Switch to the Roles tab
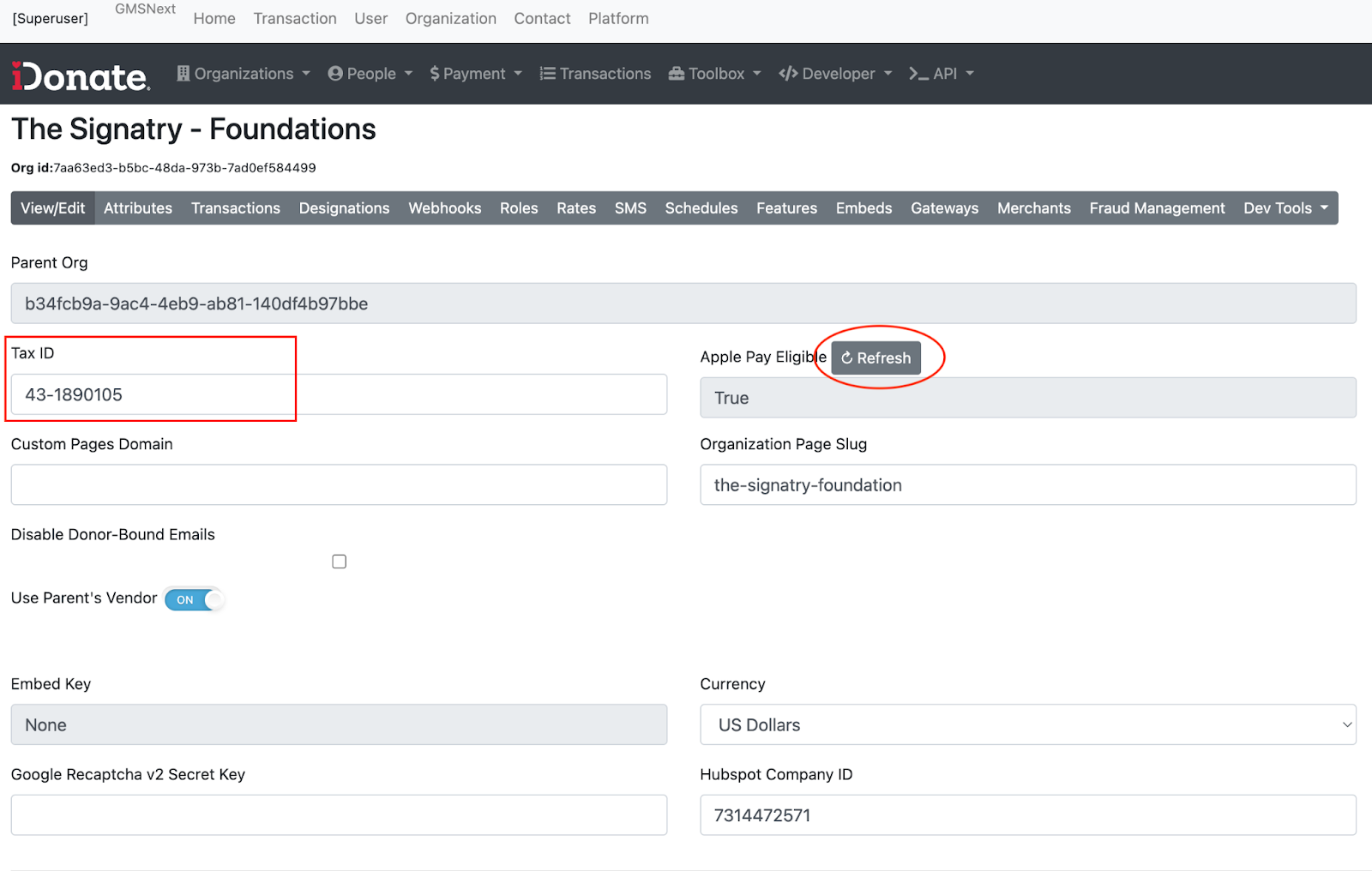Screen dimensions: 1372x871 click(x=519, y=208)
